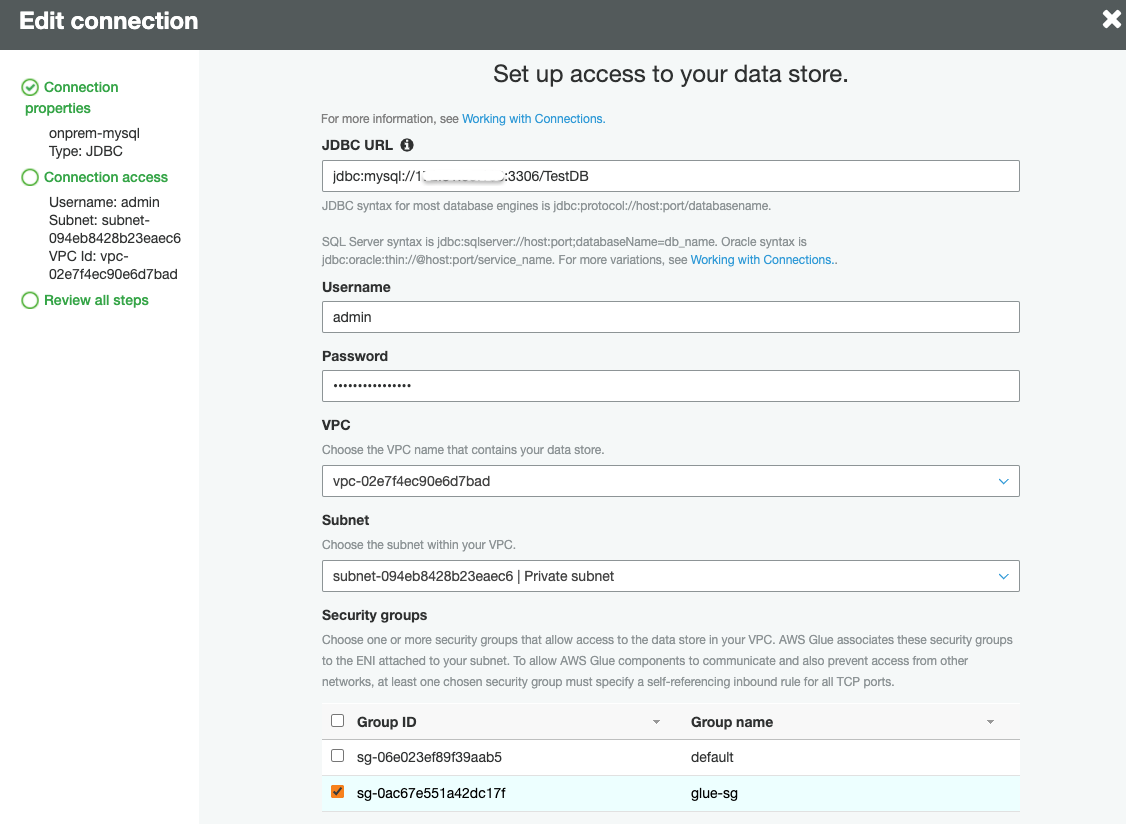This screenshot has width=1126, height=824.
Task: Open the Connection access step
Action: click(x=106, y=177)
